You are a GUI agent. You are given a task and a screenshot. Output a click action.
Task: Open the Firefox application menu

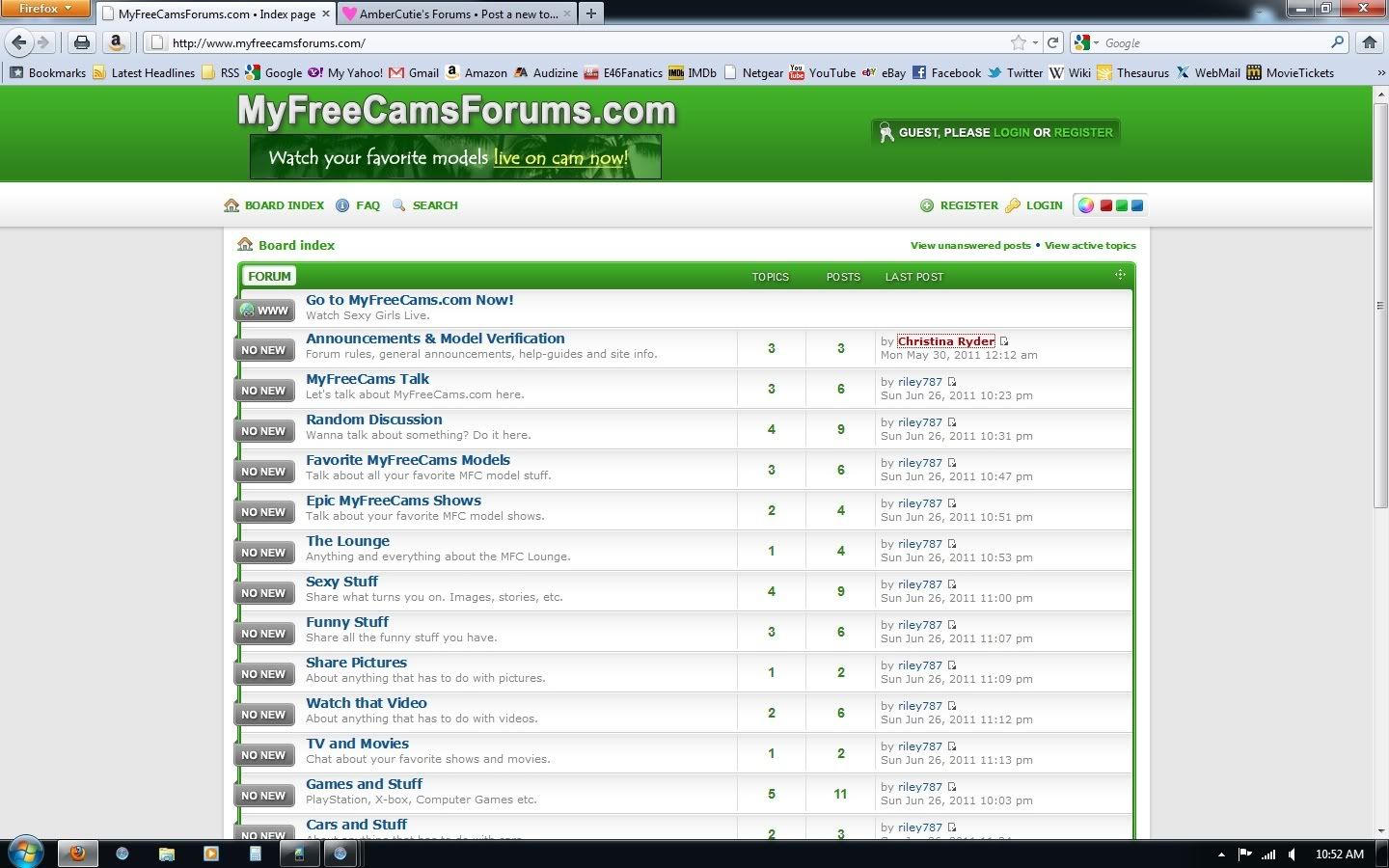(44, 9)
